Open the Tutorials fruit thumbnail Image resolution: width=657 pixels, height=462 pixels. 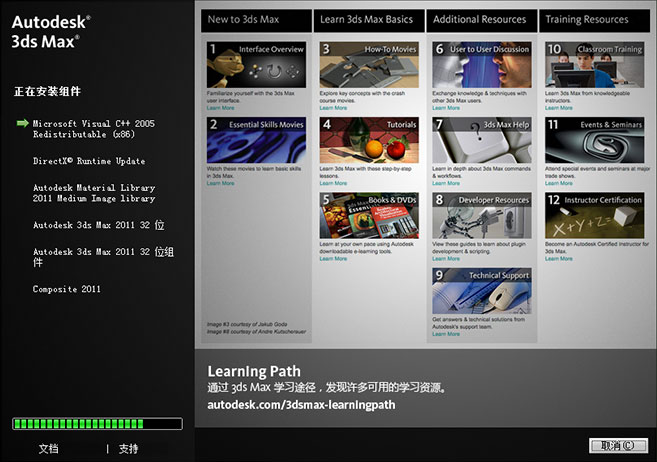[369, 140]
